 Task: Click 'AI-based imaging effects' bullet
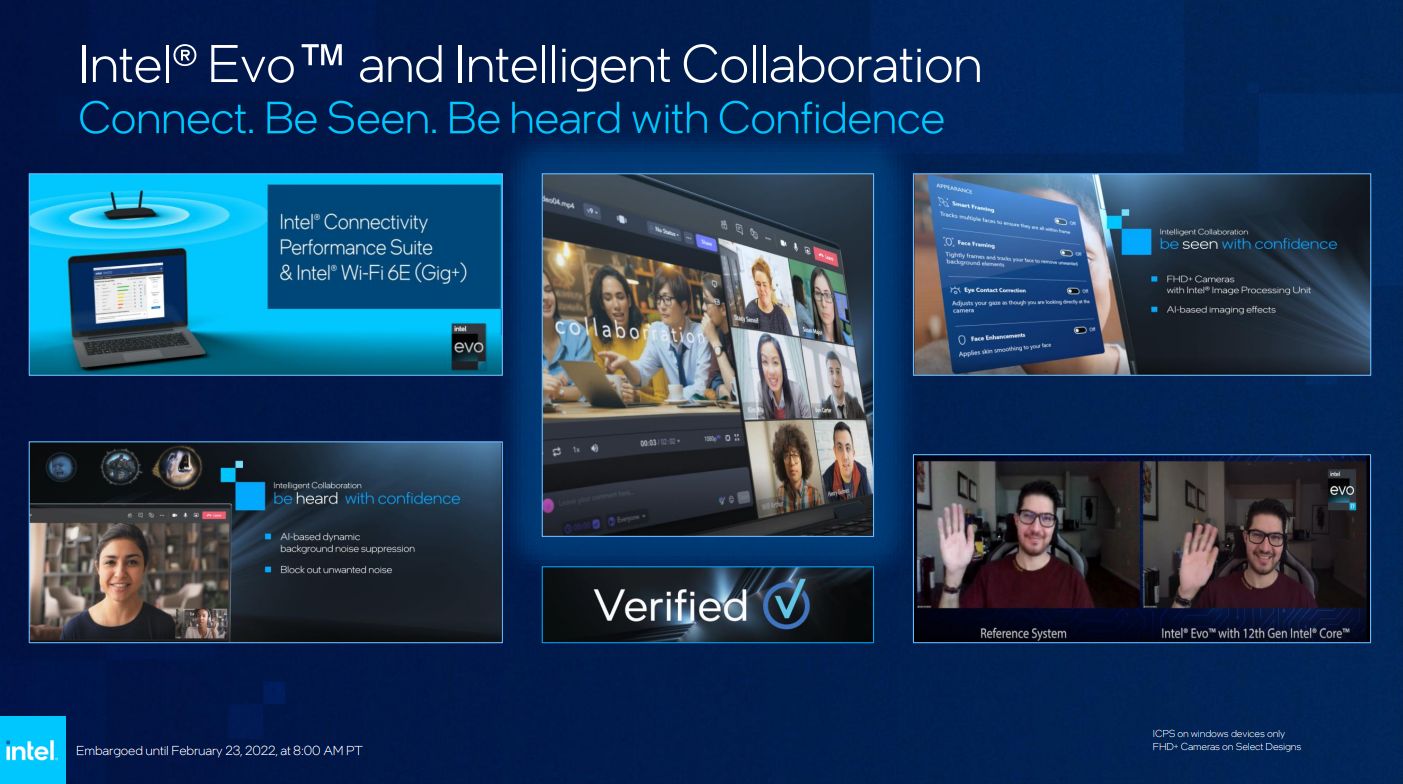1221,309
